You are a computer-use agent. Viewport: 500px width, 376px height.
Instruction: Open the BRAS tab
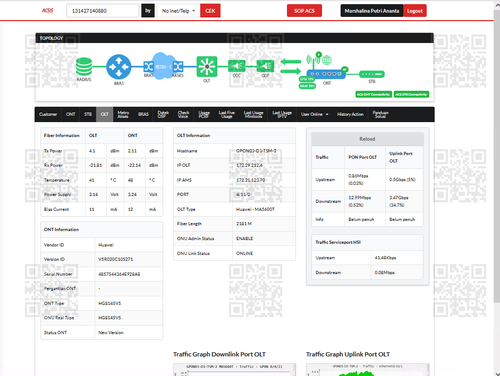click(143, 114)
